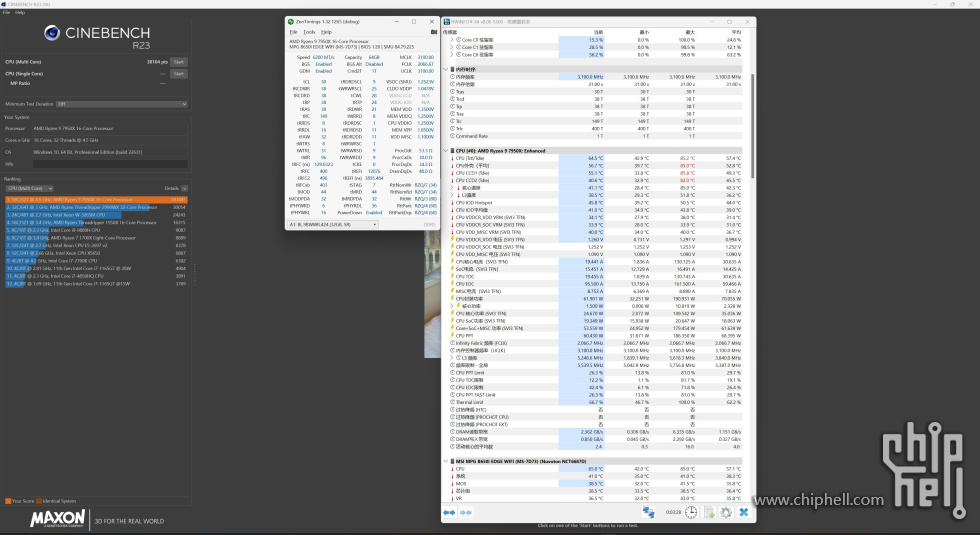Viewport: 980px width, 535px height.
Task: Click the CPU (Tctl/Tdie) current value 64.5 °C
Action: [595, 158]
